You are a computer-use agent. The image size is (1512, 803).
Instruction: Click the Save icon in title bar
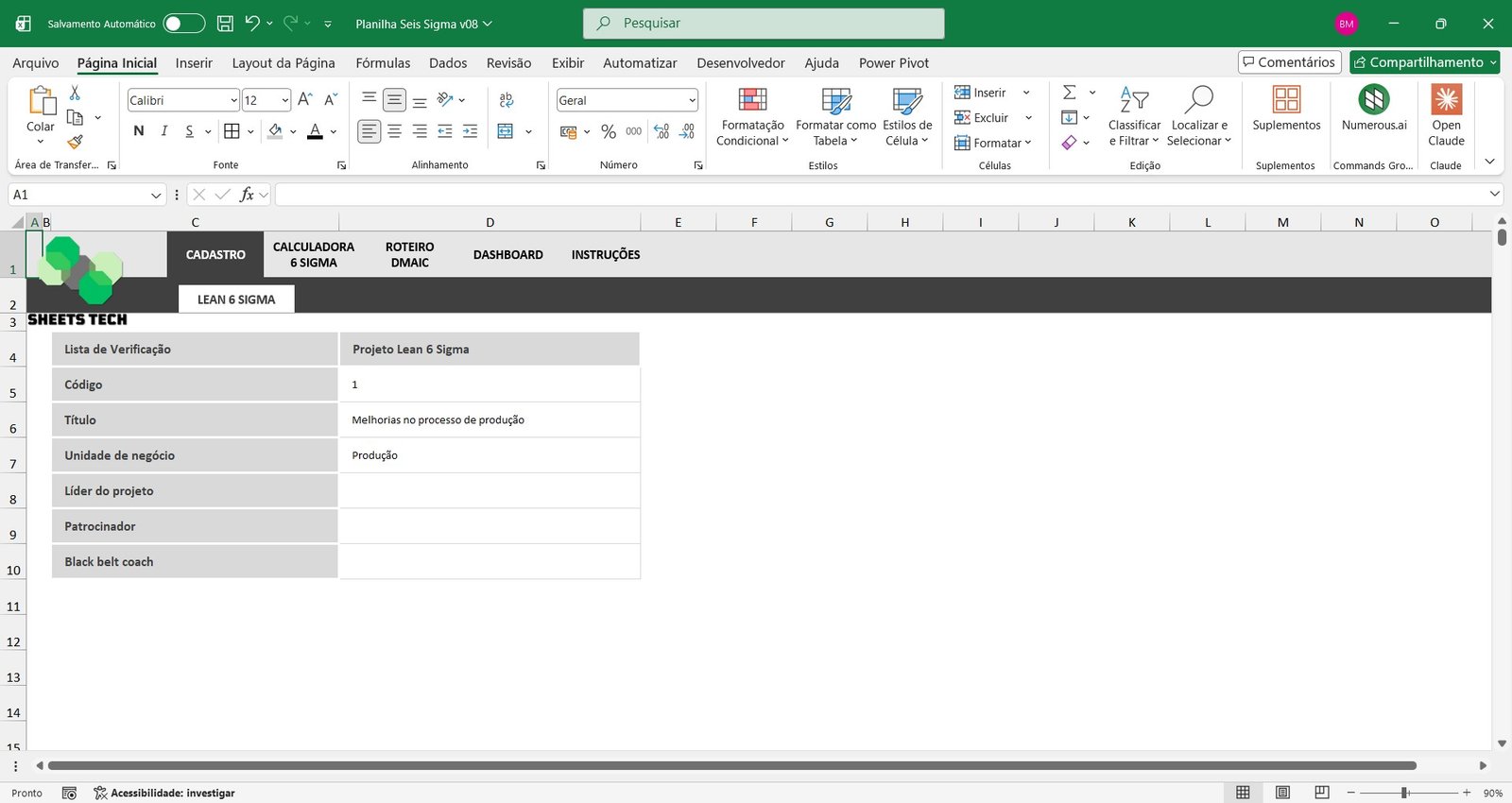[225, 24]
